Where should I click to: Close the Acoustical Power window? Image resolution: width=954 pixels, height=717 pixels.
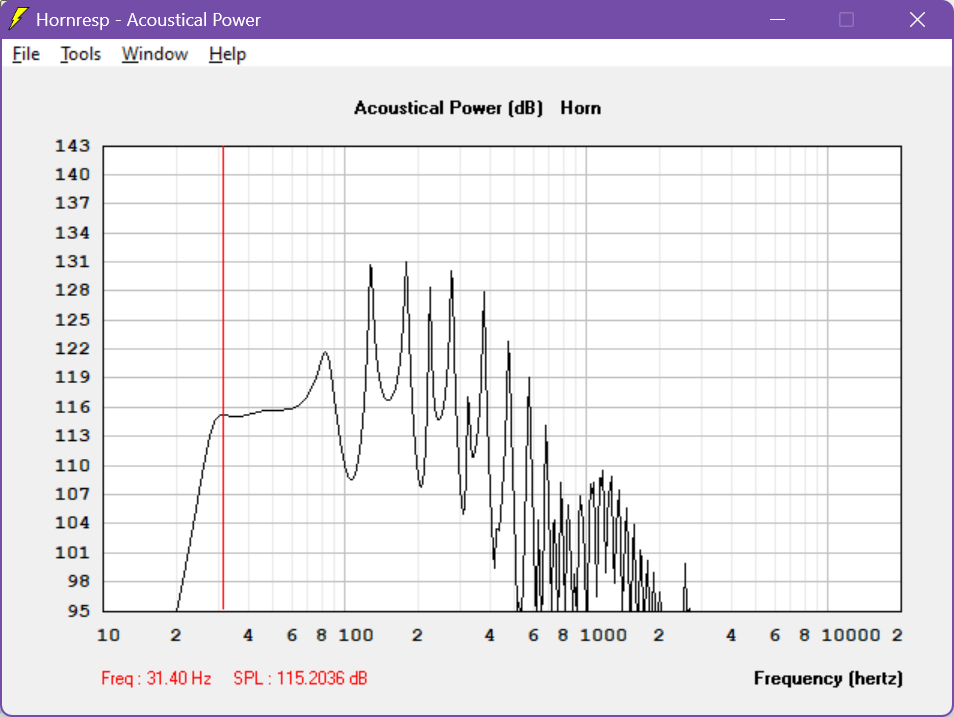click(x=917, y=19)
